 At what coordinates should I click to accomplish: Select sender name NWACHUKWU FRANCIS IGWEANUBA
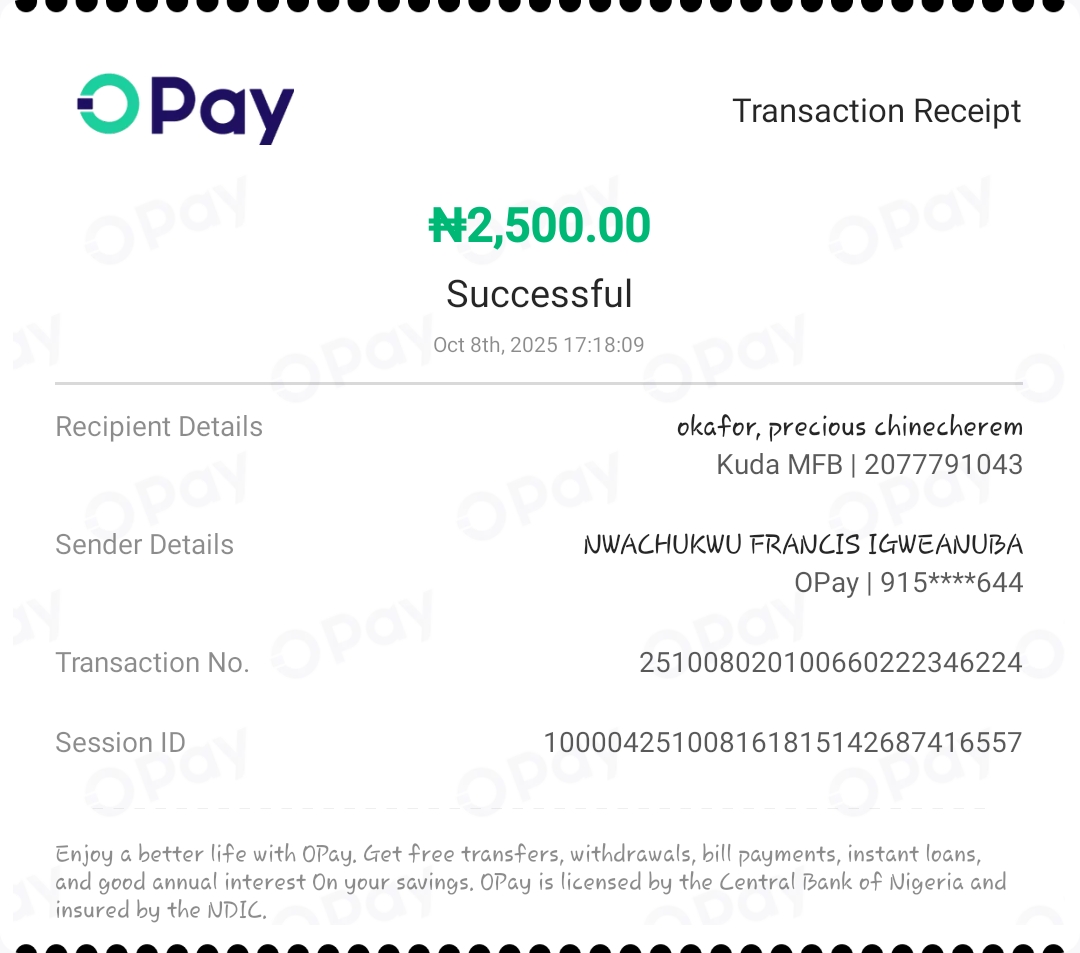pyautogui.click(x=803, y=545)
